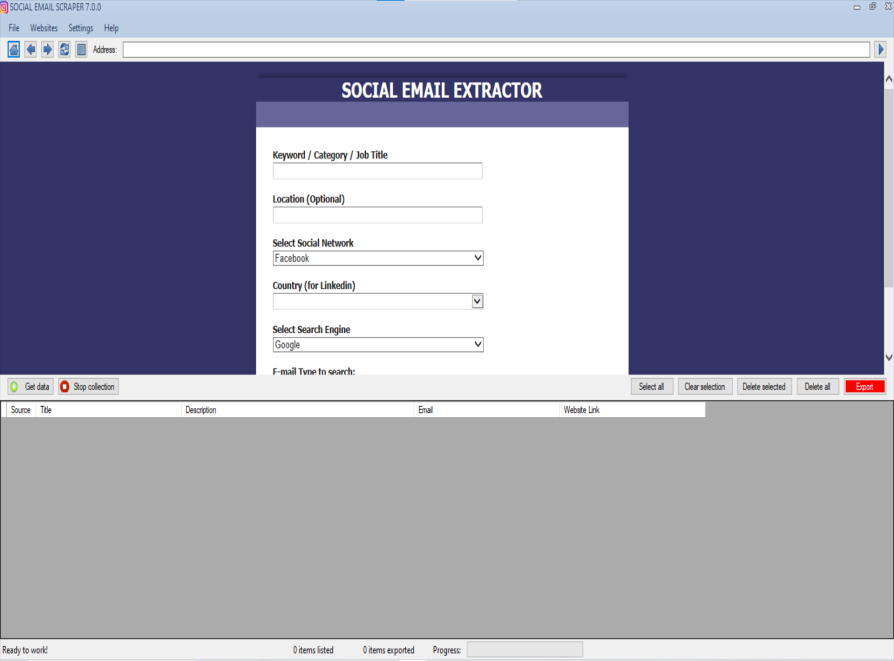Restore down the Social Email Scraper window
The image size is (894, 661).
click(872, 7)
